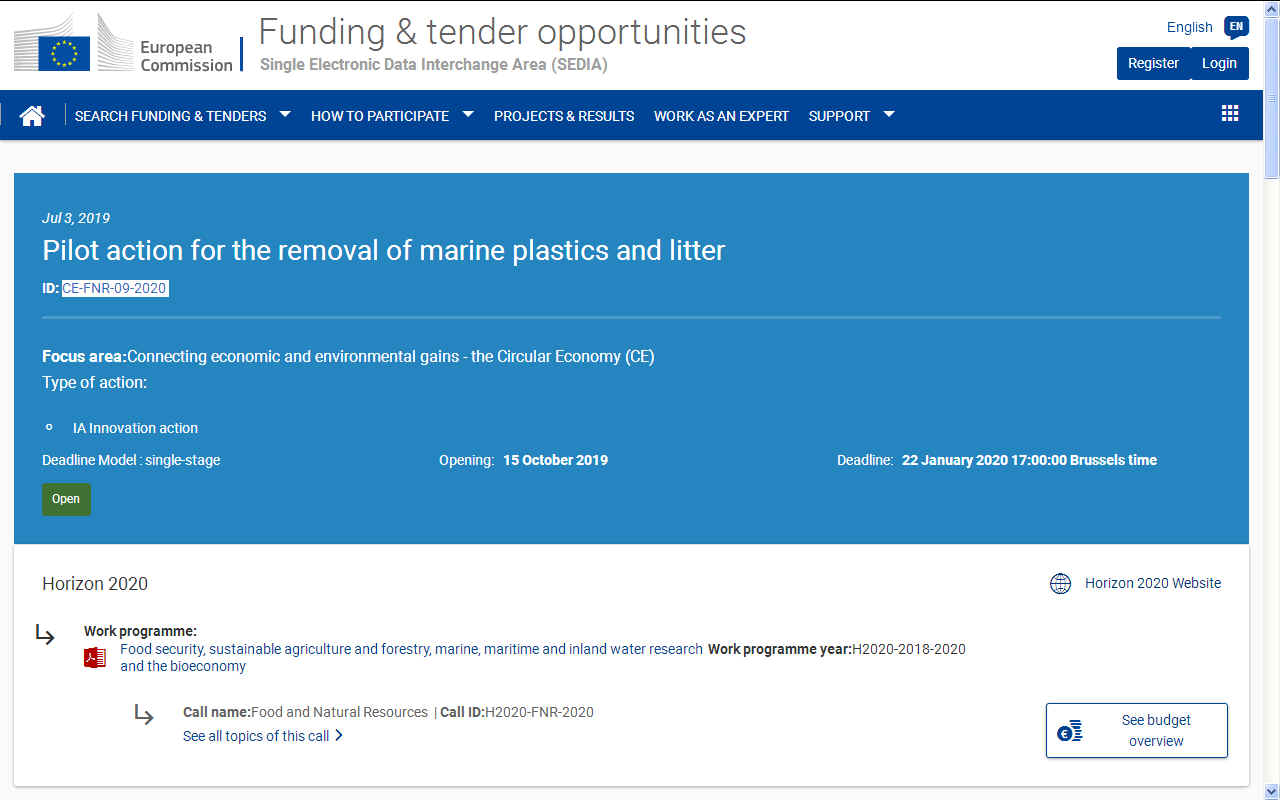Click See budget overview button

coord(1137,731)
